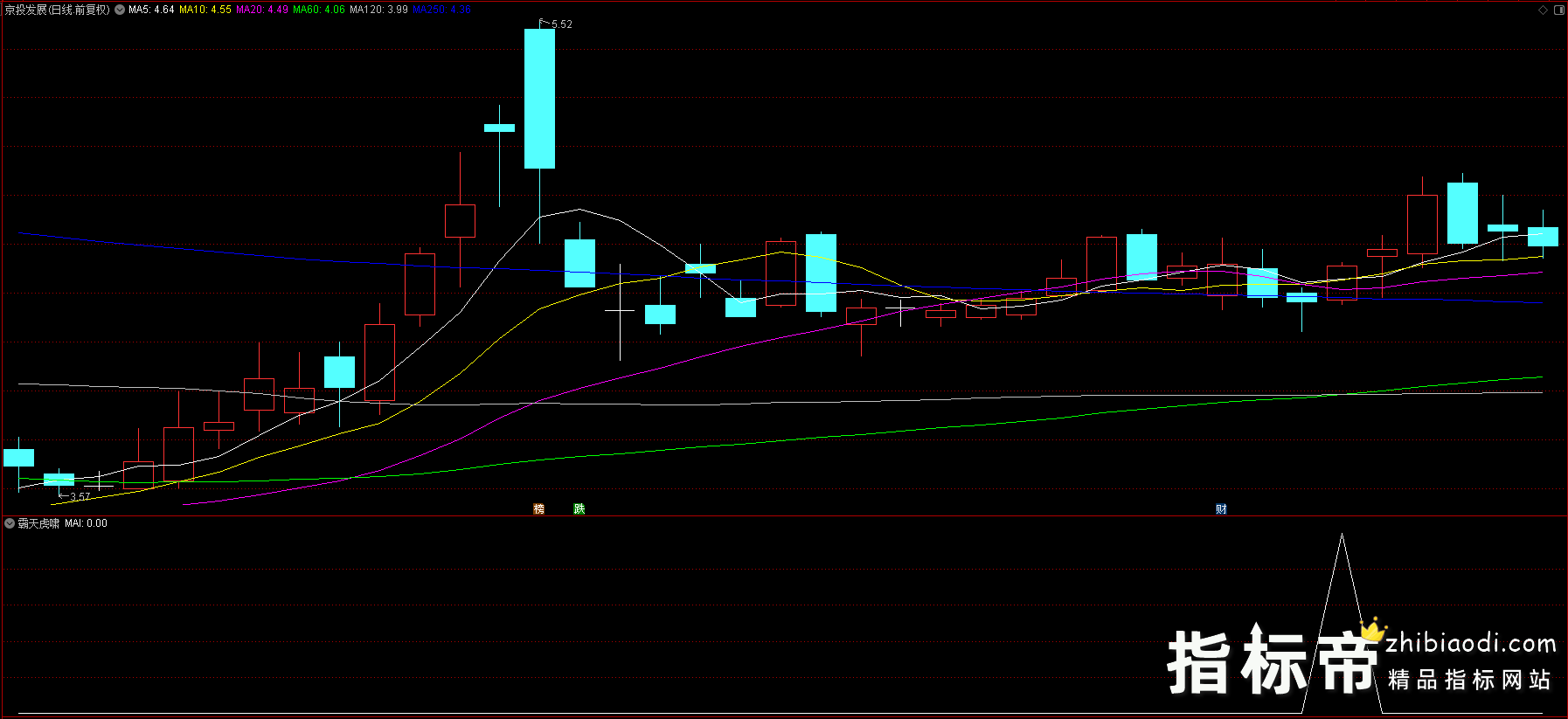Image resolution: width=1568 pixels, height=719 pixels.
Task: Click the MAI: 0.00 indicator value
Action: tap(86, 523)
